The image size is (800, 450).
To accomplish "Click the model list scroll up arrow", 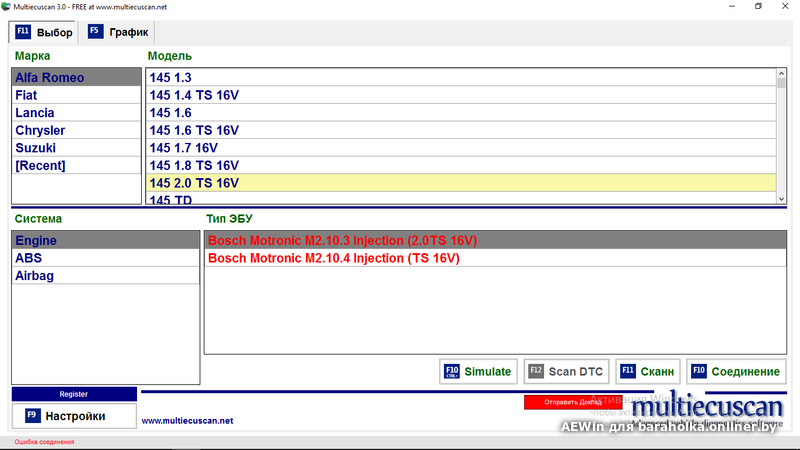I will point(781,73).
